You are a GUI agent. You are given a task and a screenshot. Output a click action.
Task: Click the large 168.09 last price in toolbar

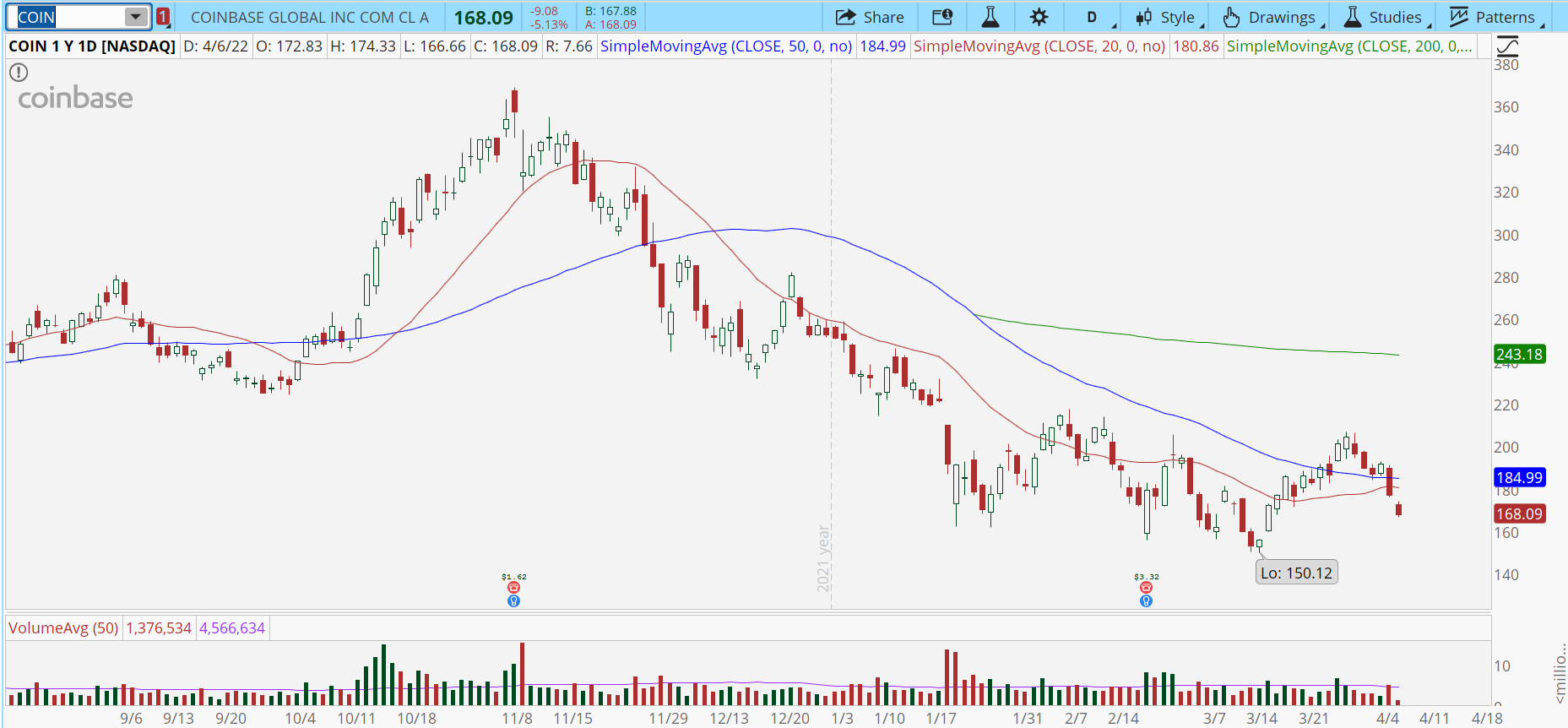pos(484,18)
